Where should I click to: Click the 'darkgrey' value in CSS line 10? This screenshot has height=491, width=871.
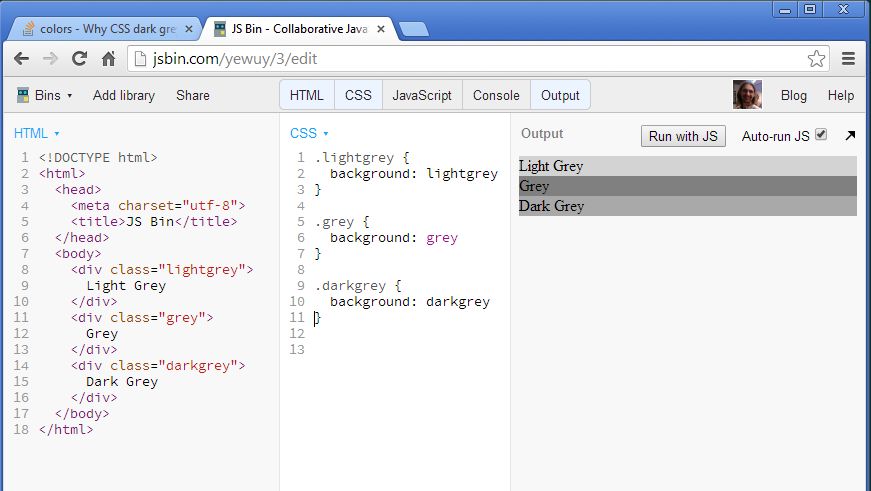[x=458, y=302]
